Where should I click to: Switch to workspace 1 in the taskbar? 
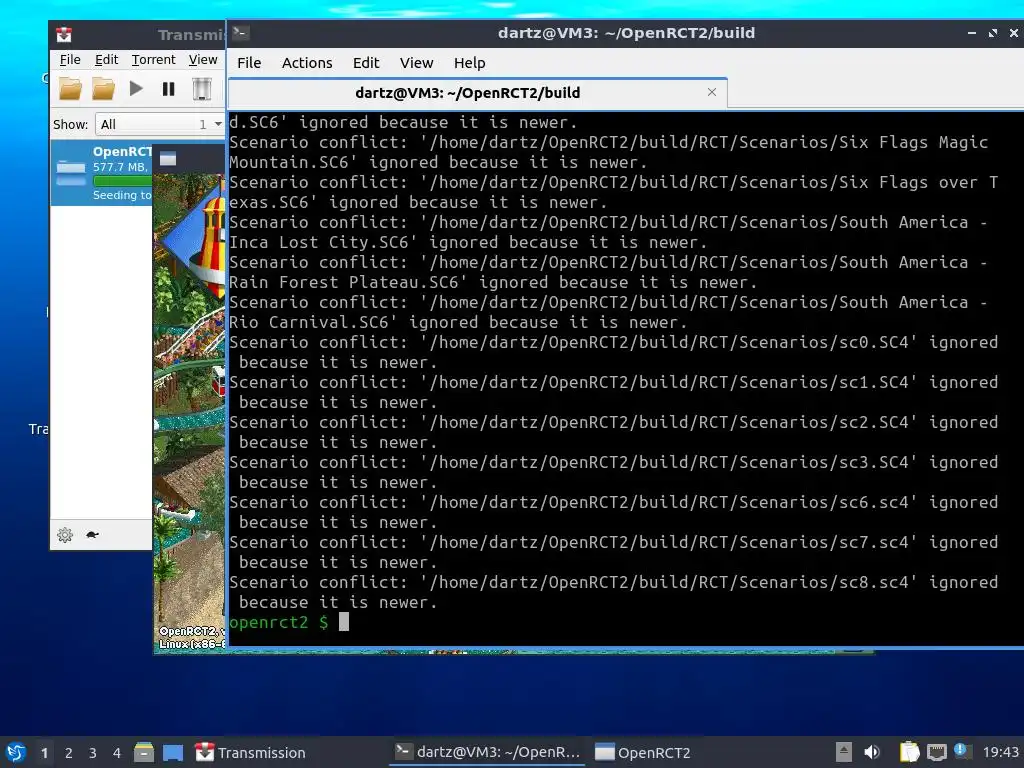coord(44,753)
